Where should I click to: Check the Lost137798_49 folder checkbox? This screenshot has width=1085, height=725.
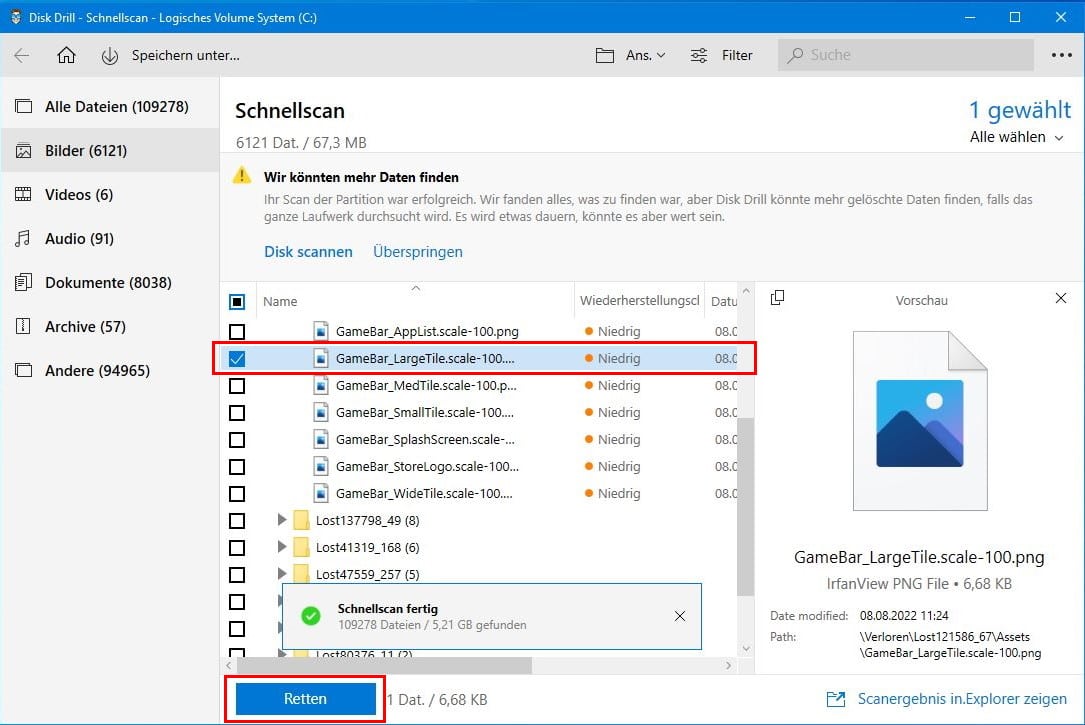tap(237, 520)
